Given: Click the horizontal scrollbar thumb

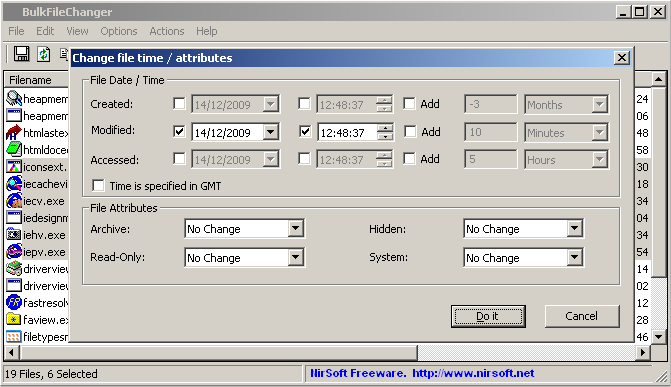Looking at the screenshot, I should 218,353.
